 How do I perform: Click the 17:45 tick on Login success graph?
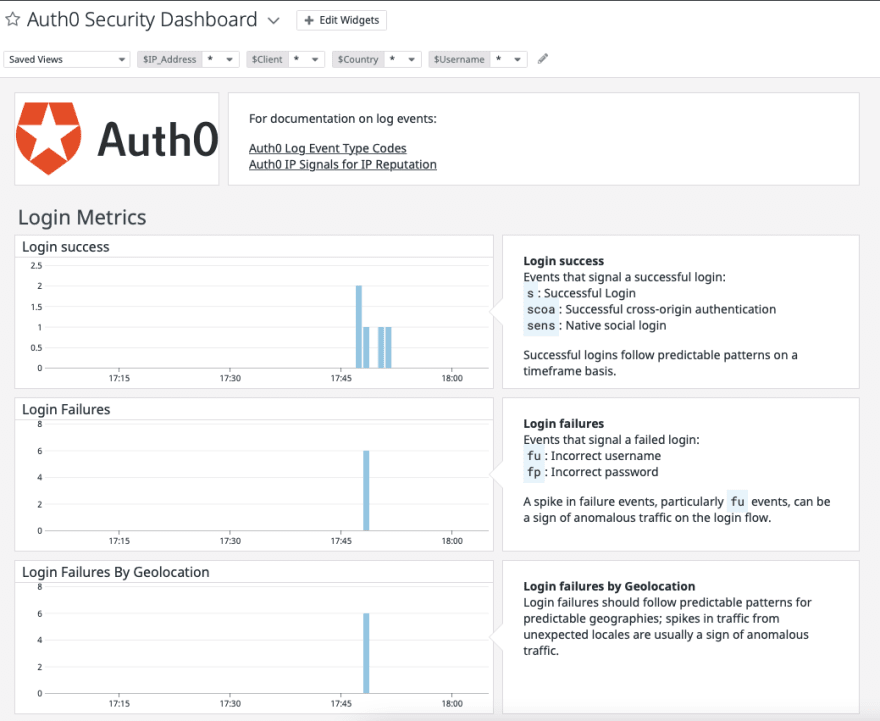[x=341, y=378]
